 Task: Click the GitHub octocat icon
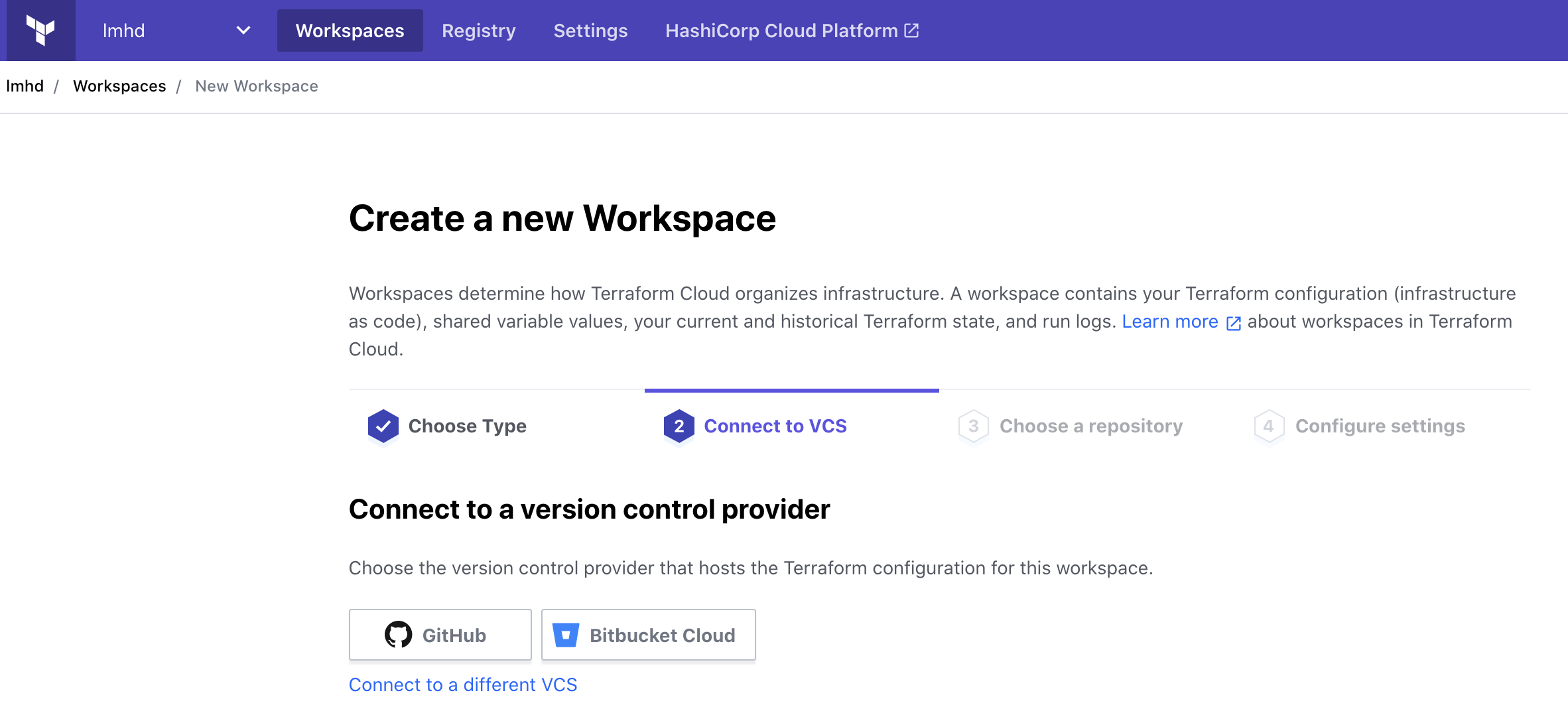(399, 635)
